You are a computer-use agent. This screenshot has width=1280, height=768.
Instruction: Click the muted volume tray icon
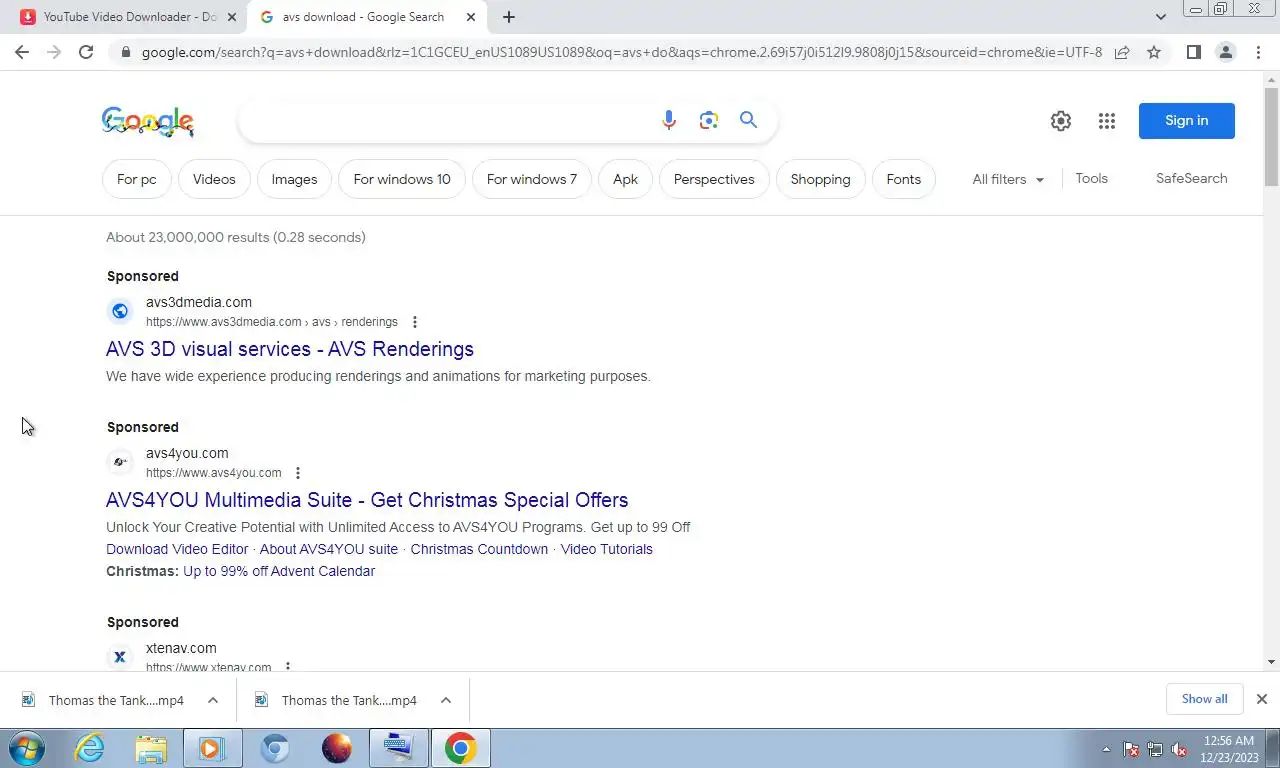[1179, 749]
